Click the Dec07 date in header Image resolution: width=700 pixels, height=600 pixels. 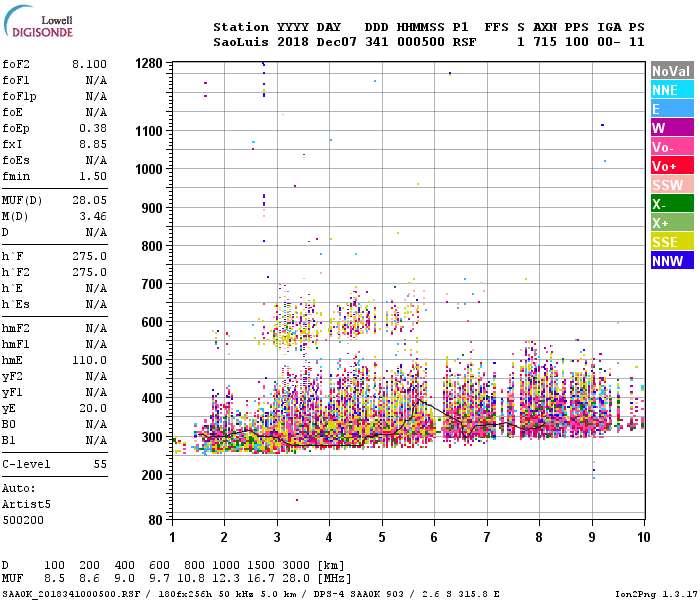click(337, 42)
